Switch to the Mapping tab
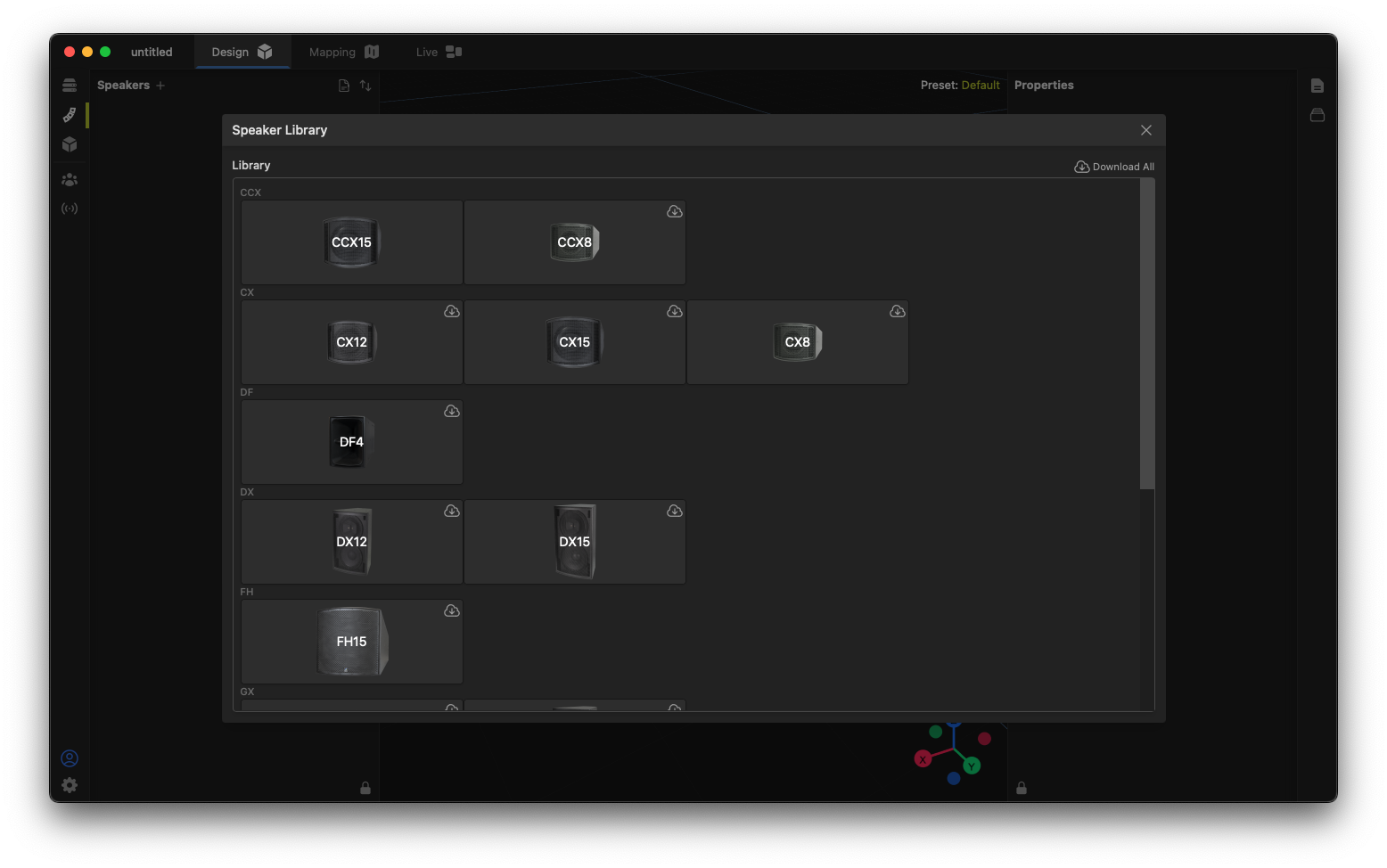Viewport: 1387px width, 868px height. pyautogui.click(x=343, y=53)
